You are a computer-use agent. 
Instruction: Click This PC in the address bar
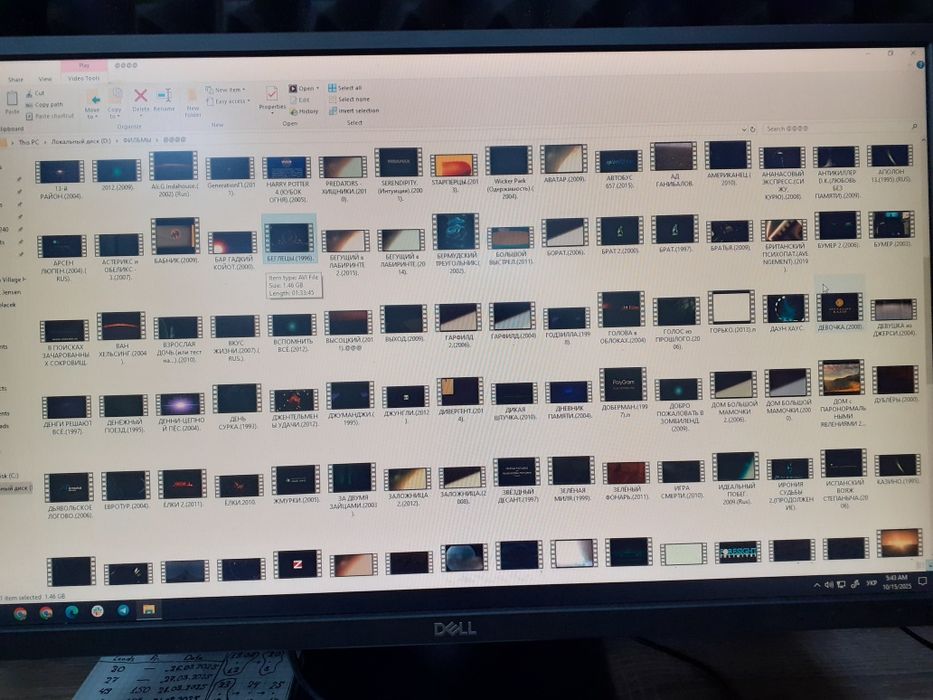point(29,142)
